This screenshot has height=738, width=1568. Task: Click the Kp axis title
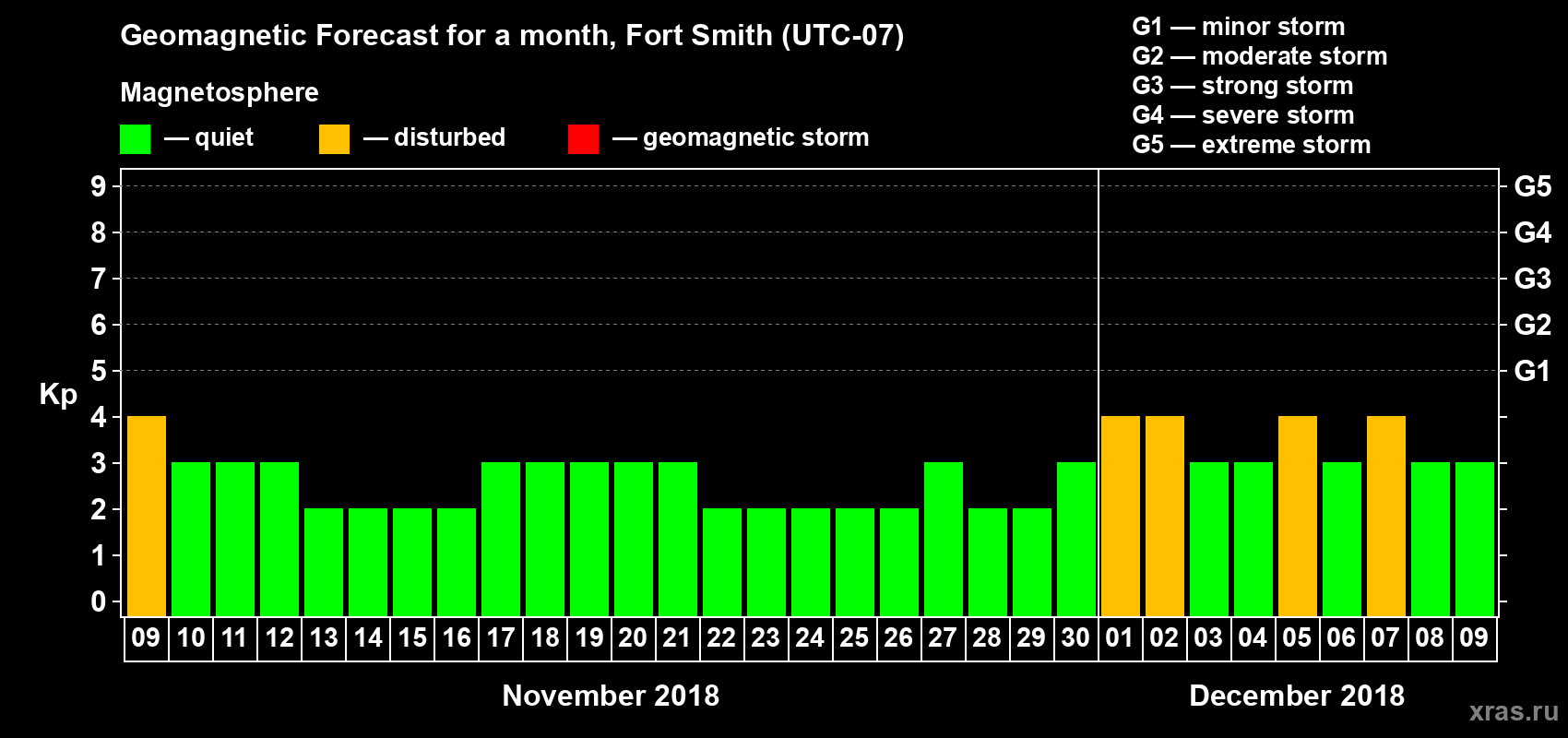click(58, 394)
